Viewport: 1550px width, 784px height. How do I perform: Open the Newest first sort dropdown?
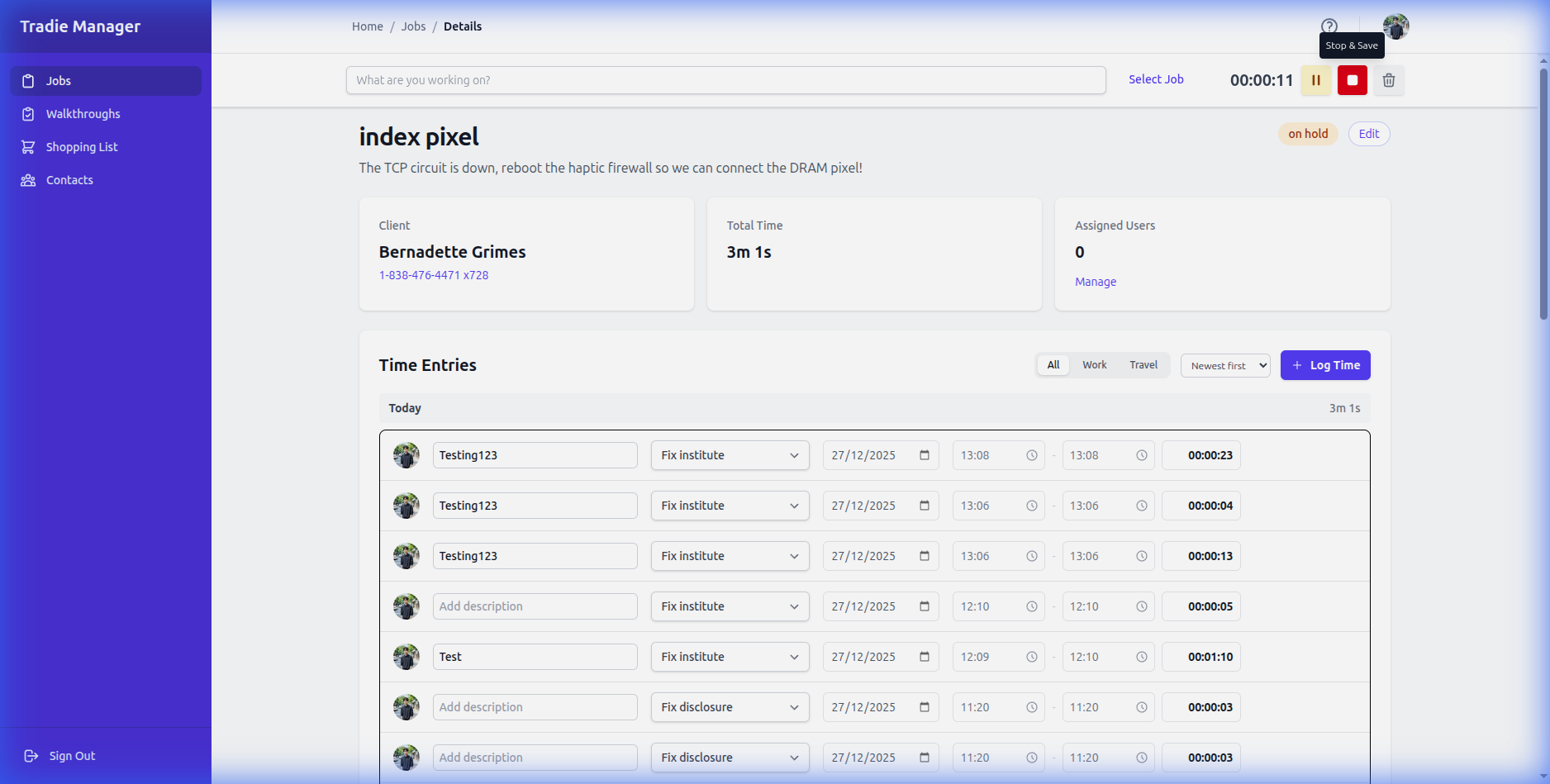(x=1225, y=365)
